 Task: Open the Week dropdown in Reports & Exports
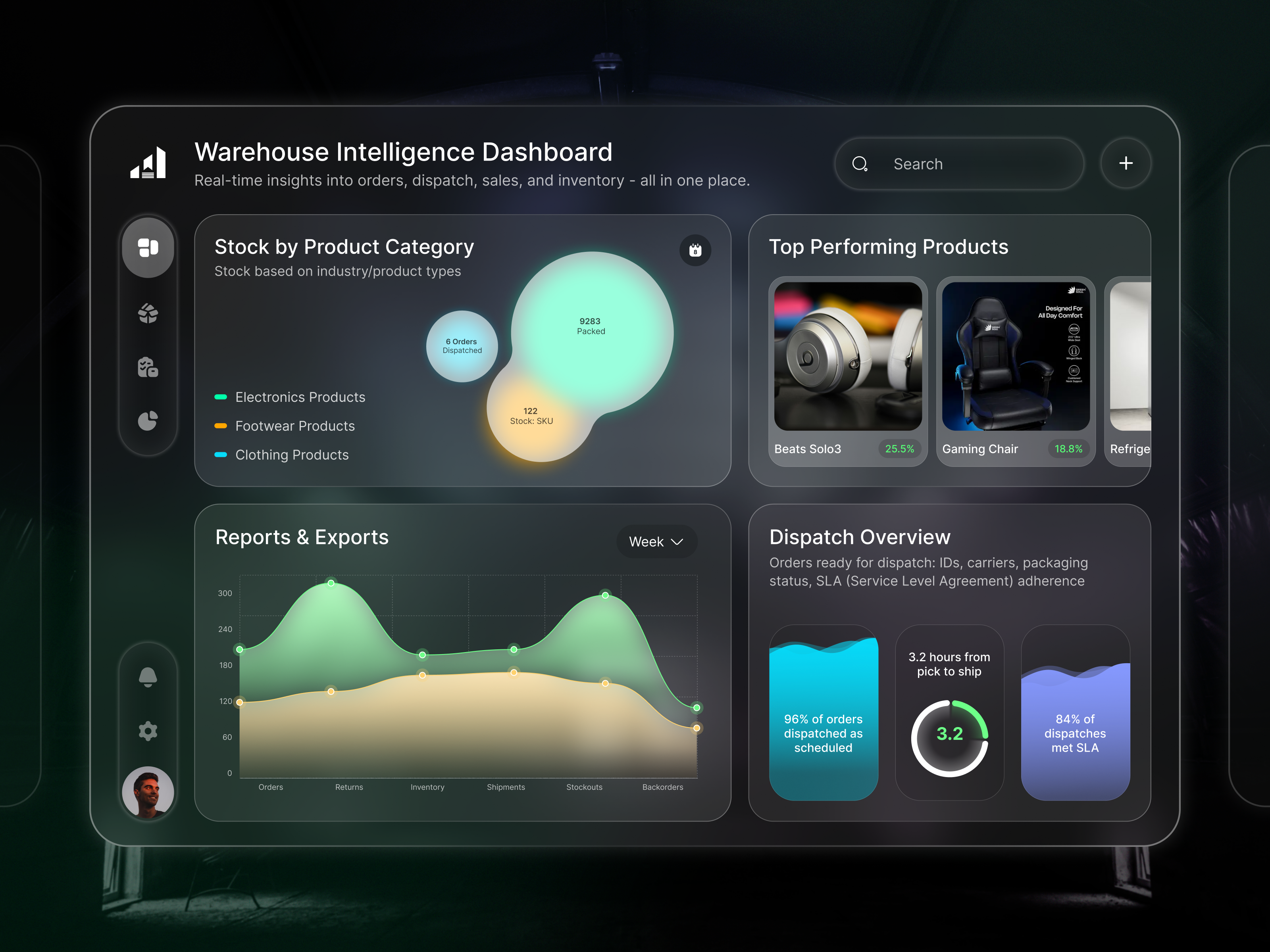(656, 541)
